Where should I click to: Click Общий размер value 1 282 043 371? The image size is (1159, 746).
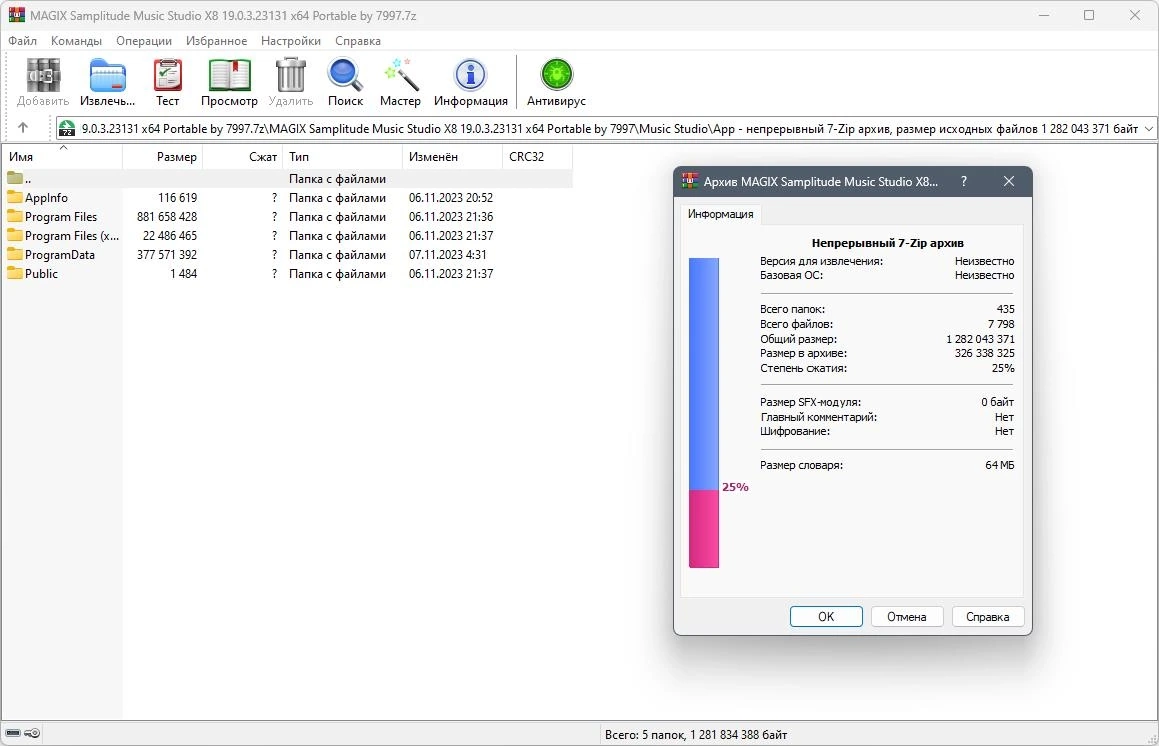pyautogui.click(x=980, y=339)
